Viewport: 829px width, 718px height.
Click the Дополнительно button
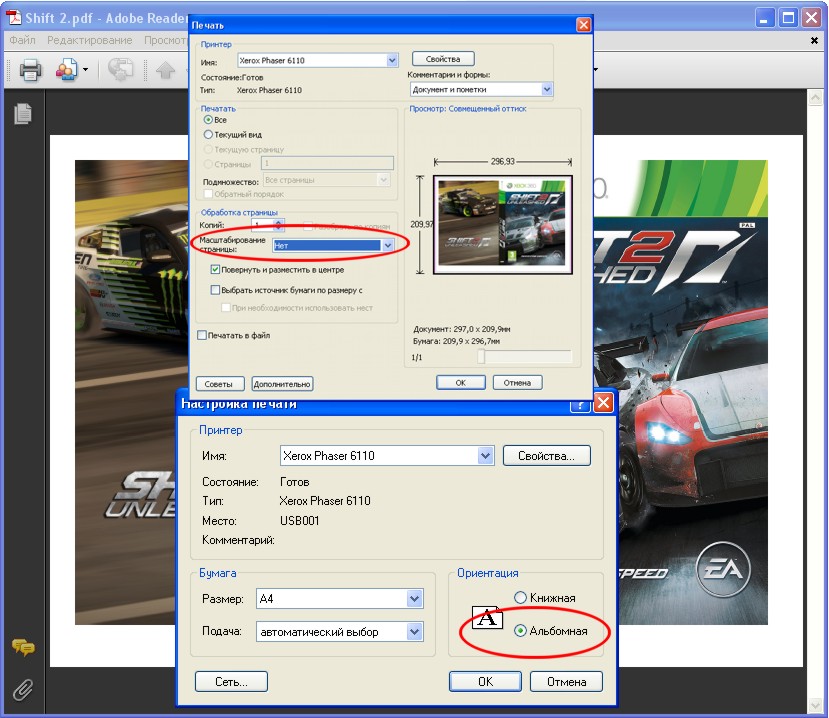tap(282, 384)
